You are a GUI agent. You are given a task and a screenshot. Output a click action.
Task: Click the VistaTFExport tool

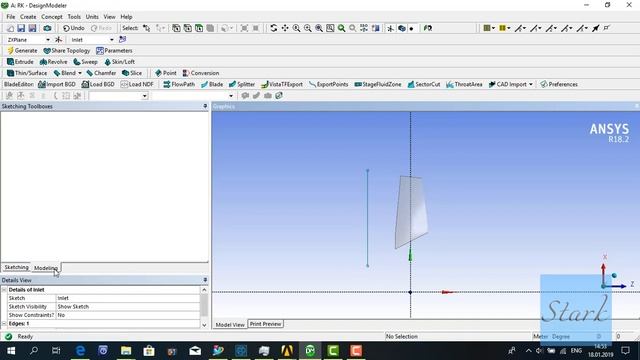tap(282, 84)
